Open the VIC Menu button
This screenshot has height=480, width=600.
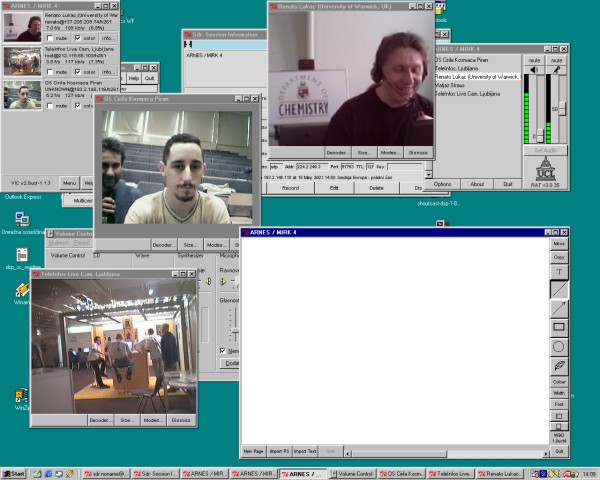click(x=69, y=183)
